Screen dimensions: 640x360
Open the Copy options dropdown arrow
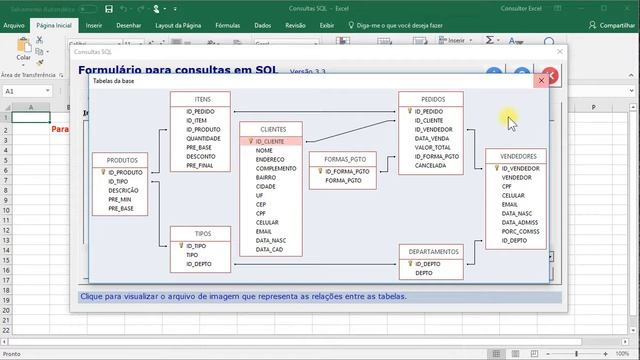(48, 52)
